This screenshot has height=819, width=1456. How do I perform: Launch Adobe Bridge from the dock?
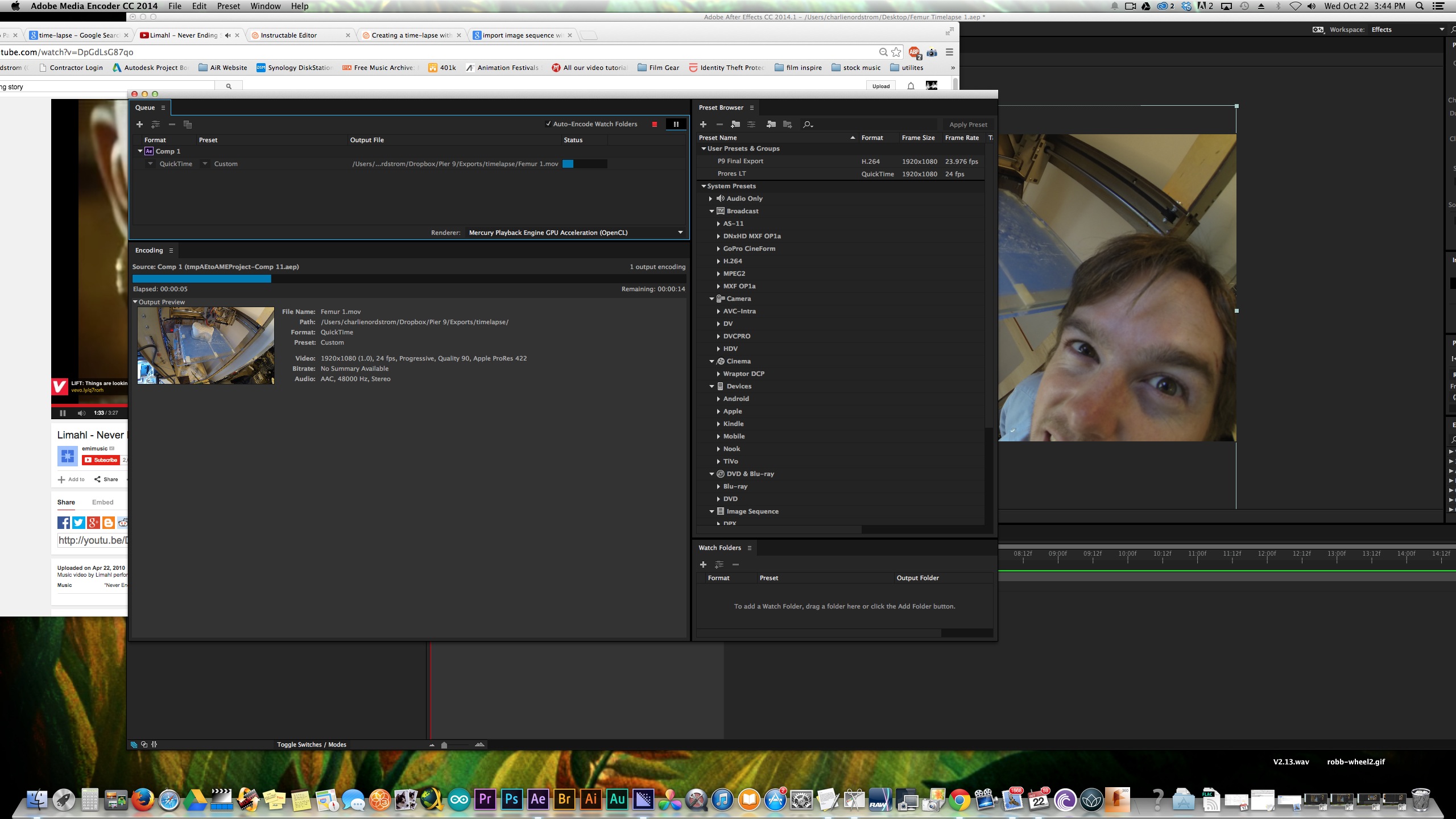click(x=564, y=799)
